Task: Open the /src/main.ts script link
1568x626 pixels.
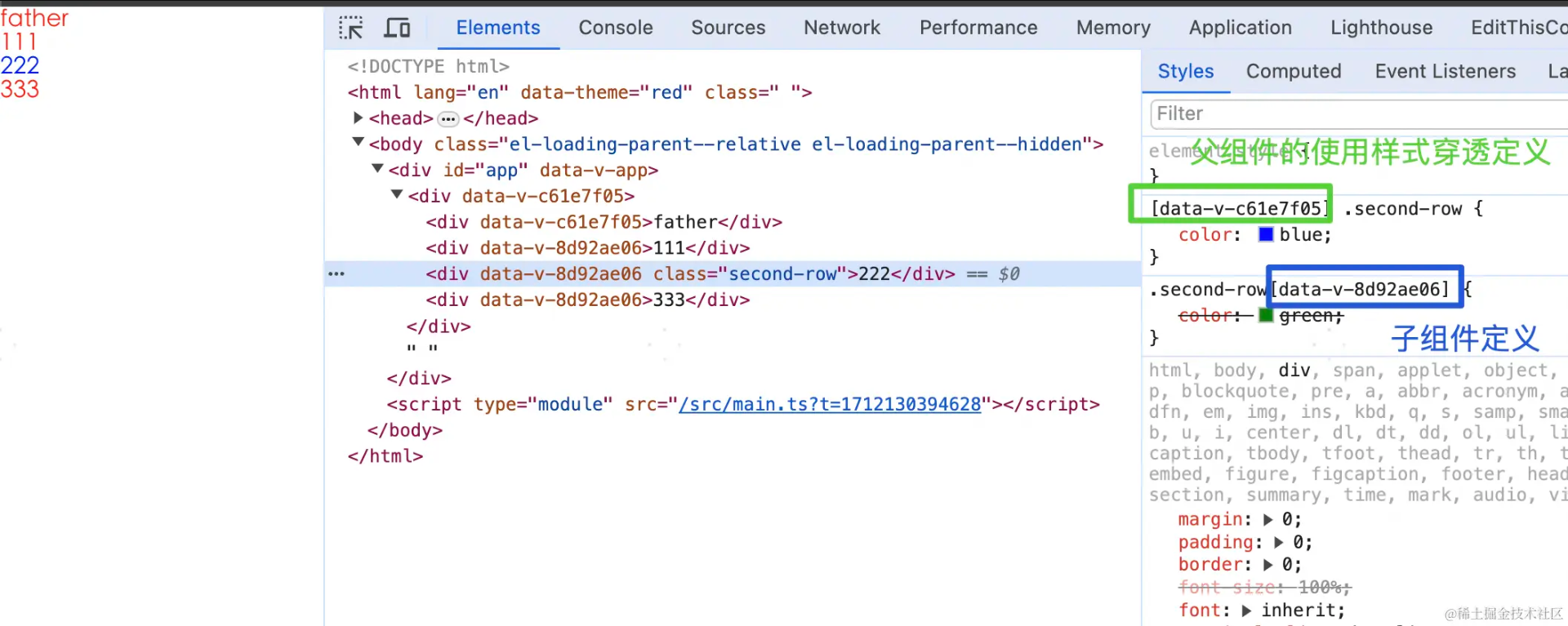Action: point(830,405)
